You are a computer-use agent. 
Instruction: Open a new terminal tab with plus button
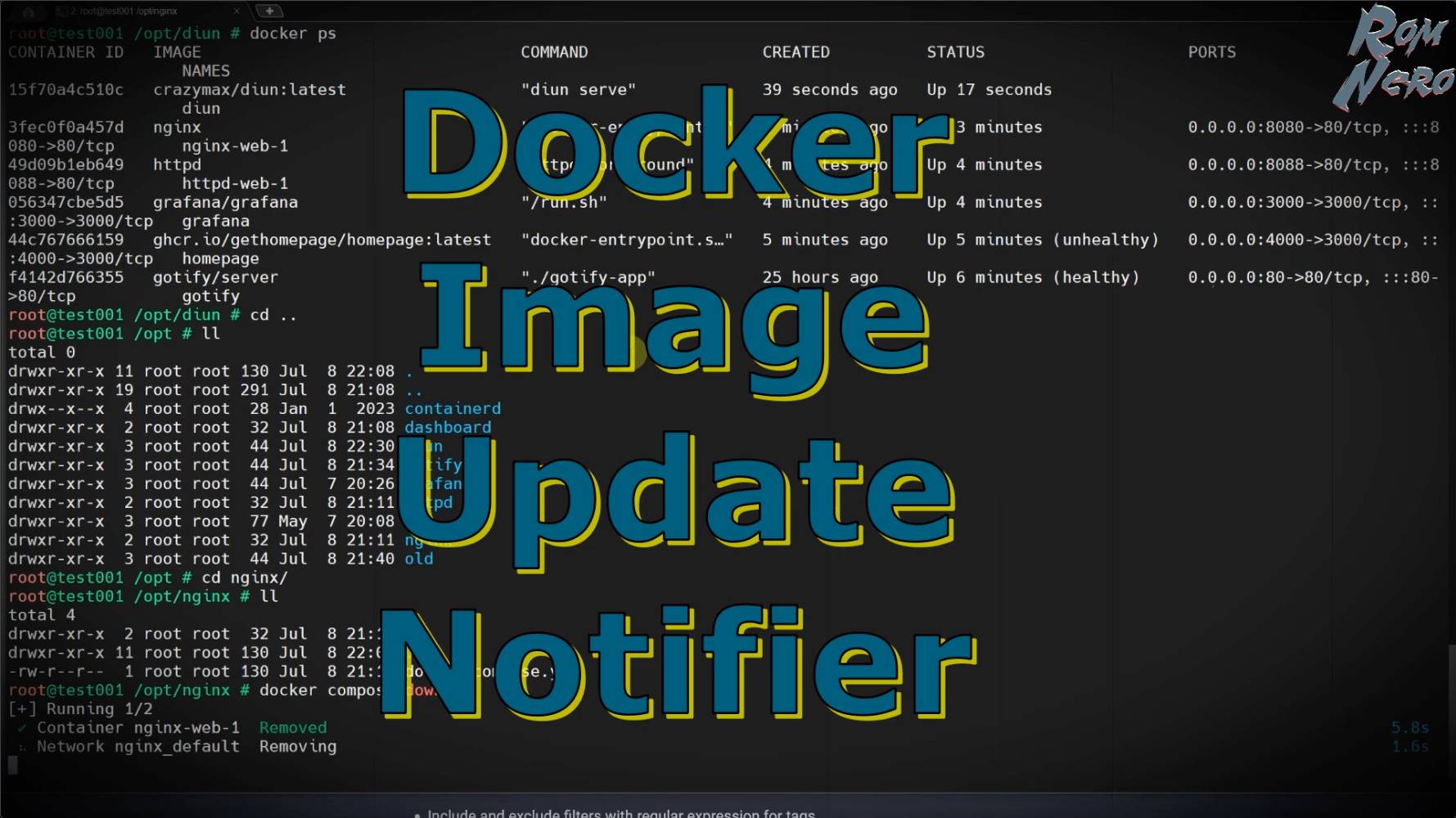point(269,11)
